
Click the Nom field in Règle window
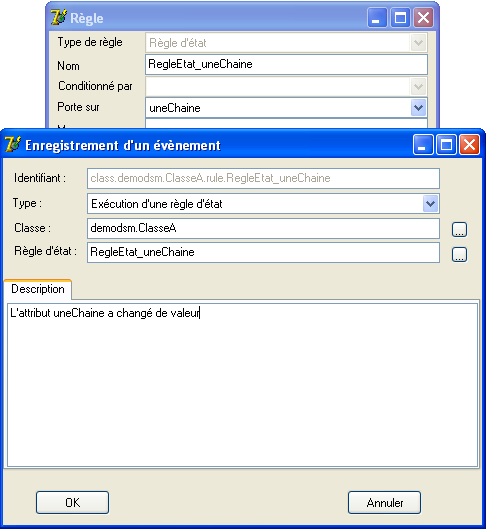286,64
